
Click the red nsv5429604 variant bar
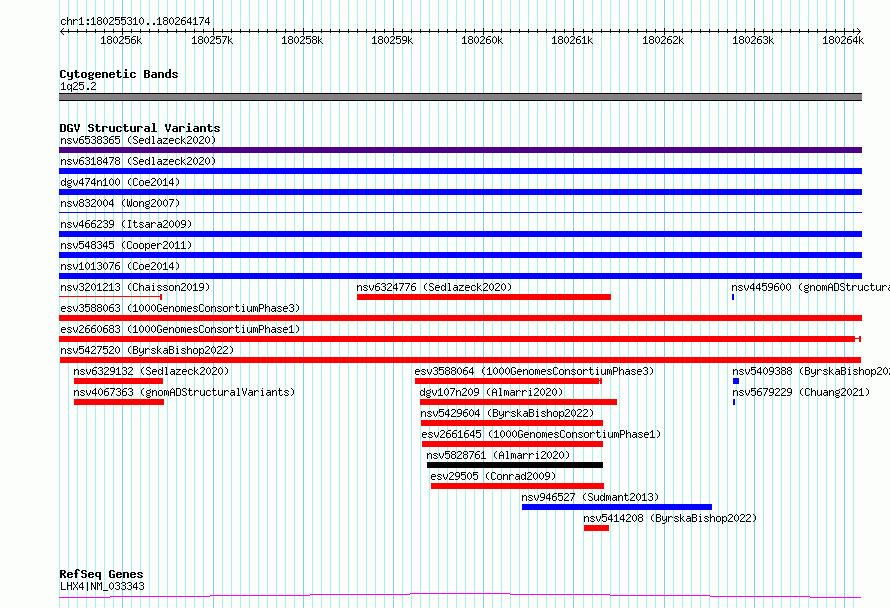pos(512,423)
